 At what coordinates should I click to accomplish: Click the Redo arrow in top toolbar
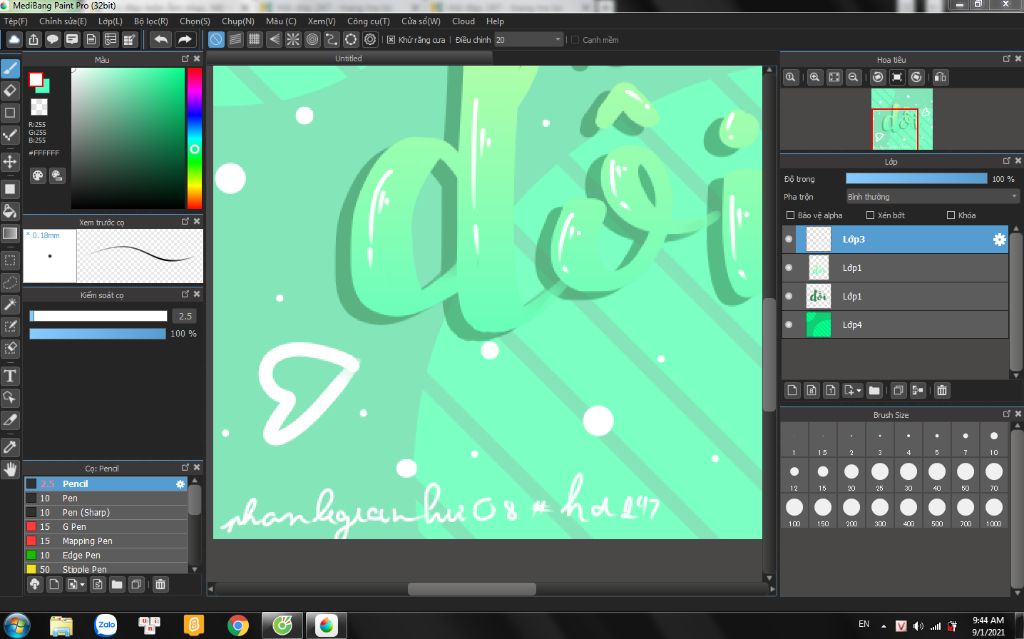pyautogui.click(x=185, y=40)
